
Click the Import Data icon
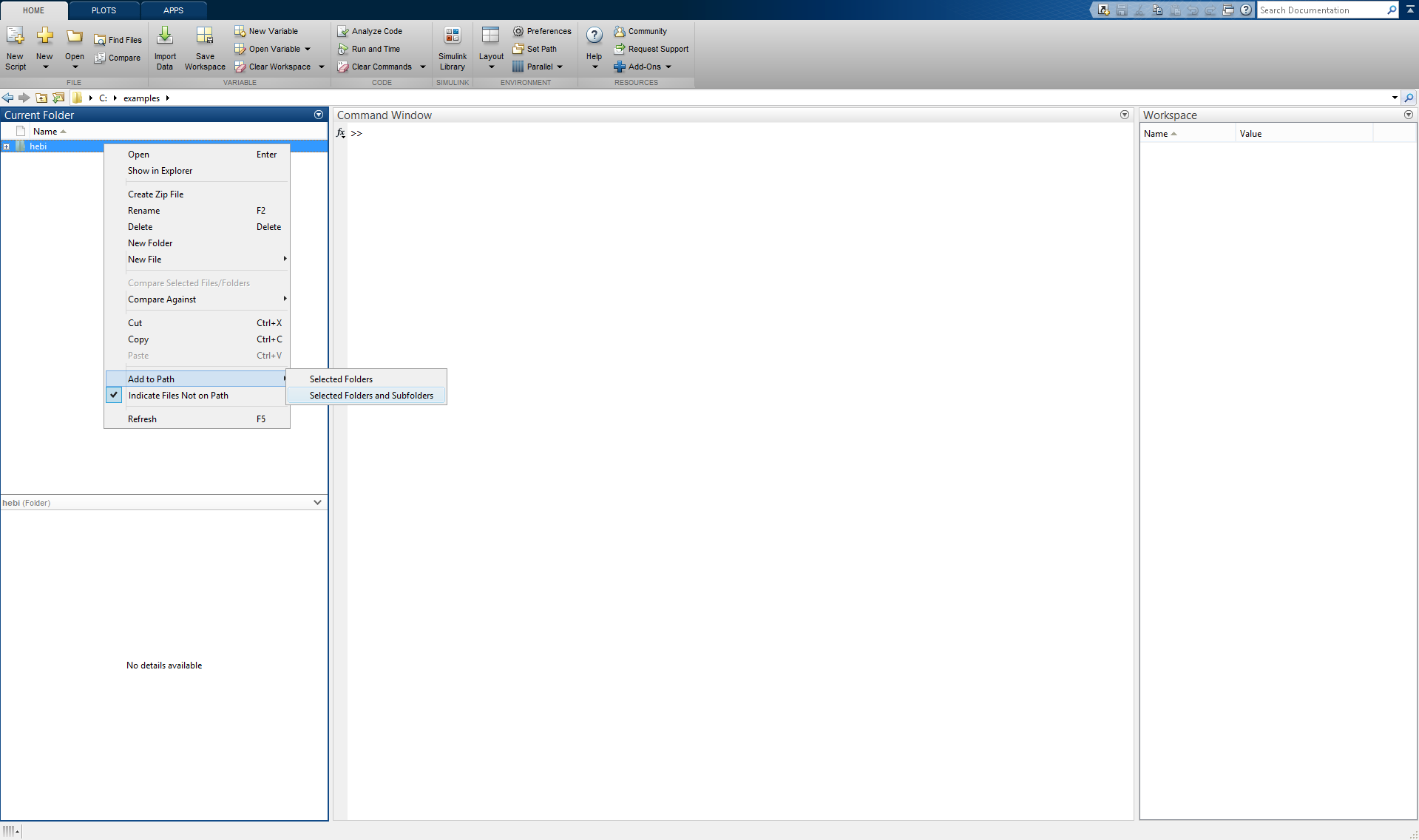[164, 46]
